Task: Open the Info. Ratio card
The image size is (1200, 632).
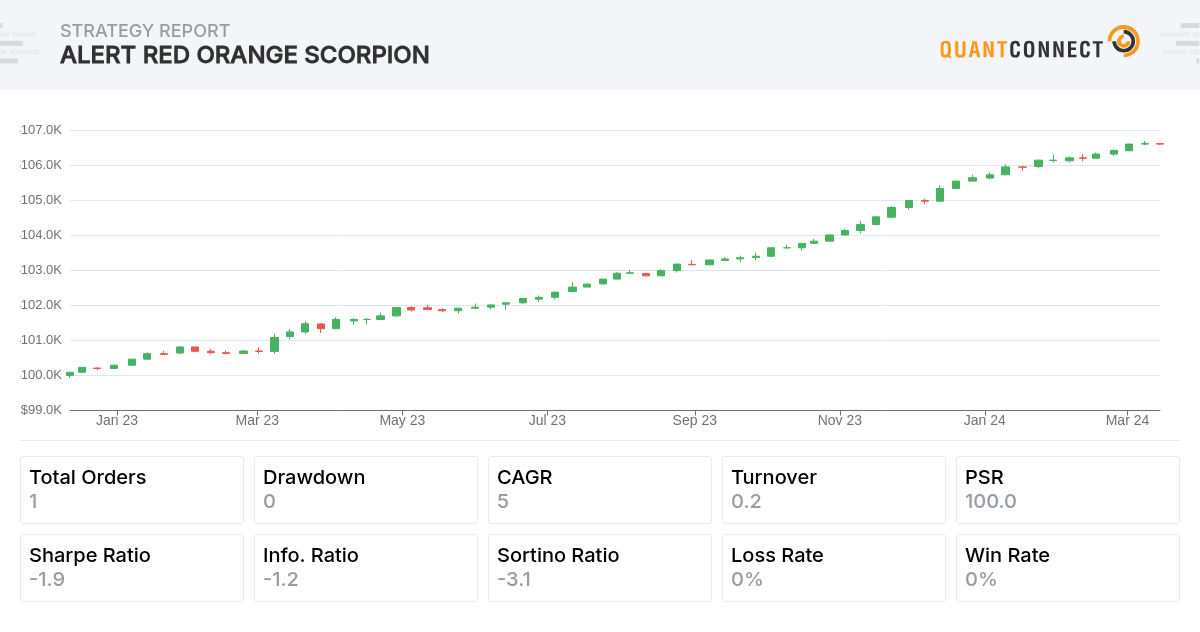Action: click(366, 568)
